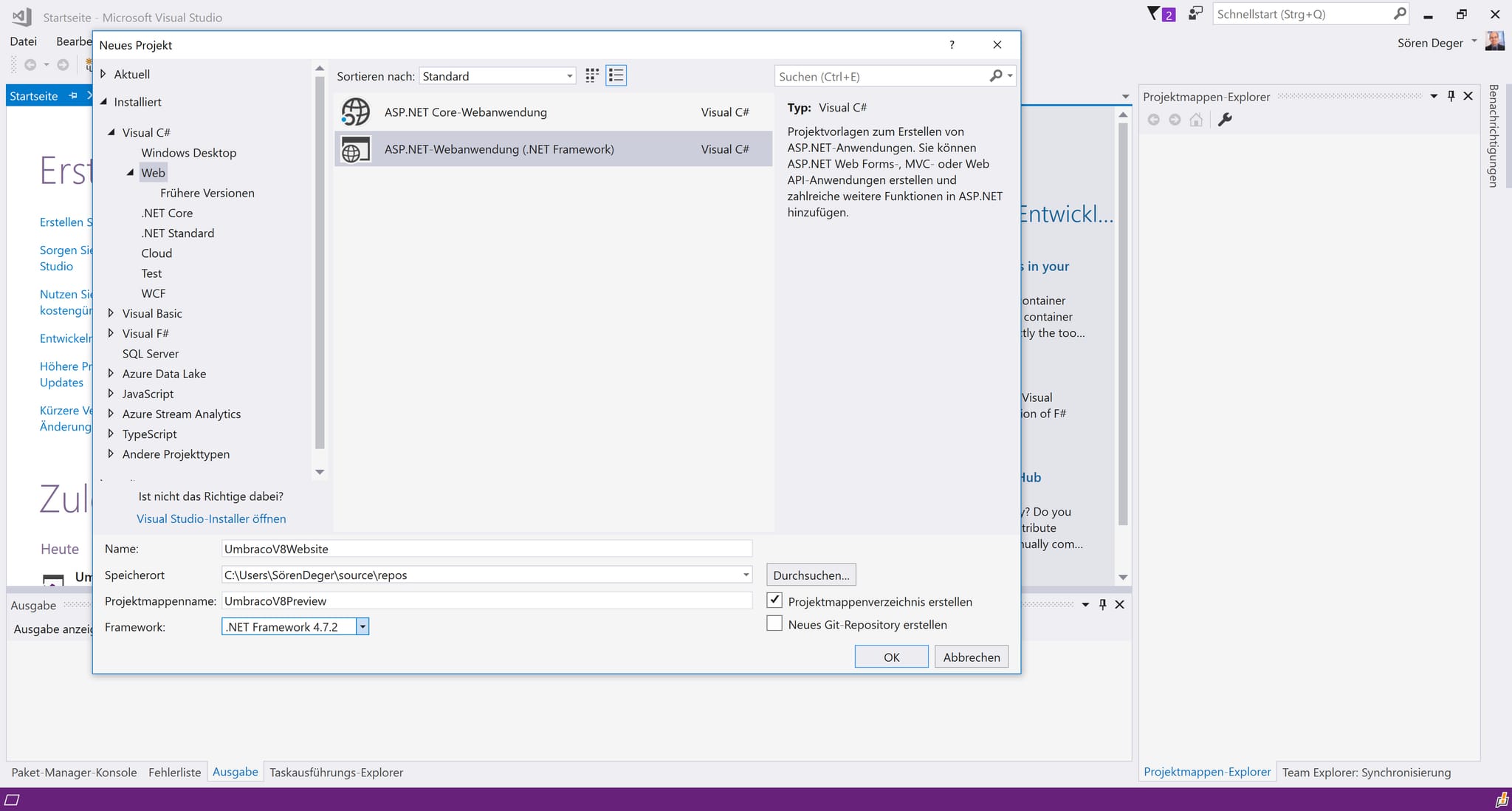Screen dimensions: 1512x811
Task: Open notifications flag icon in title bar
Action: (1153, 13)
